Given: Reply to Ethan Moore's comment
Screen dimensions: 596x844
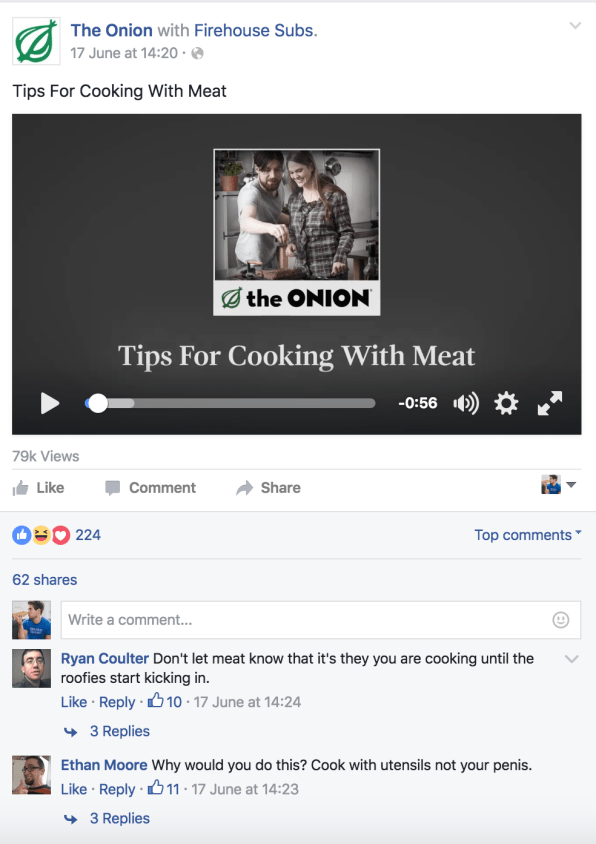Looking at the screenshot, I should 117,789.
